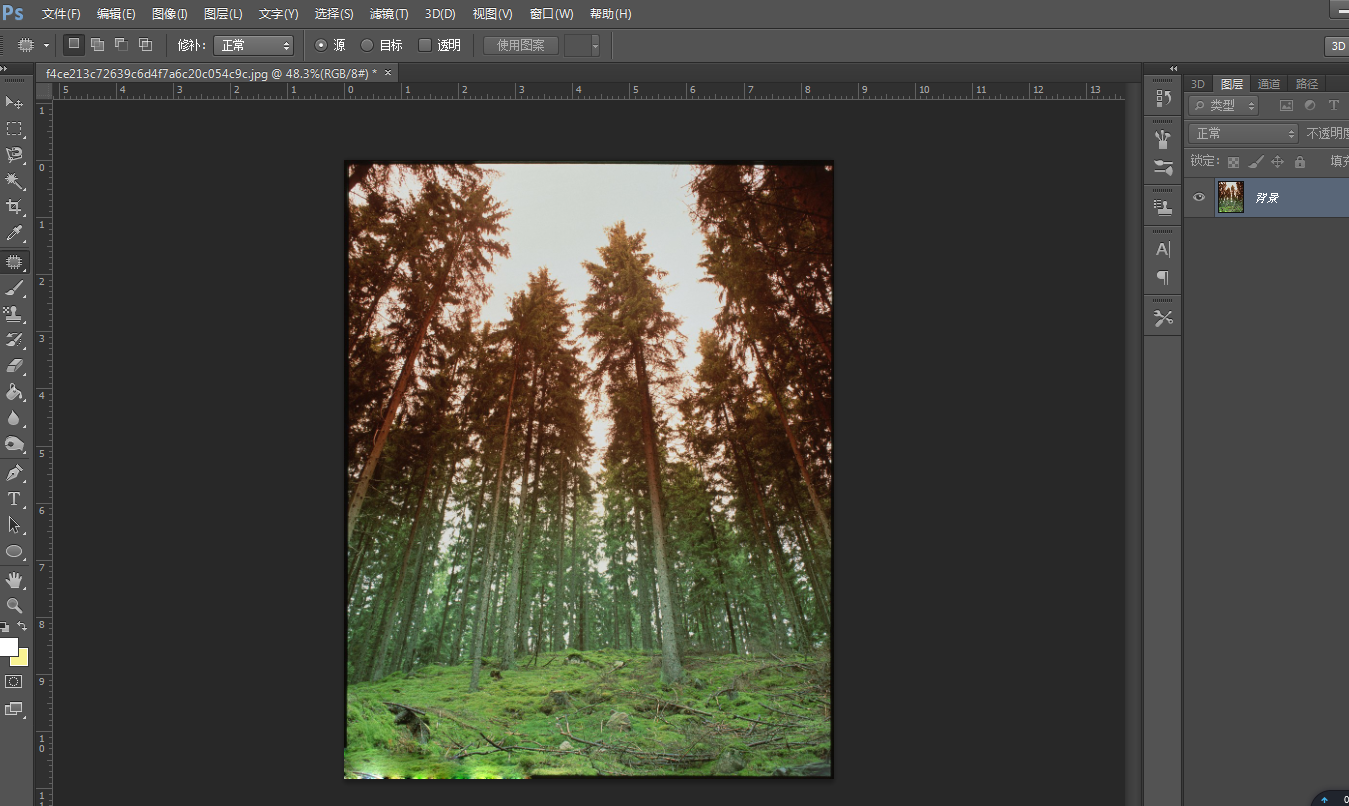The height and width of the screenshot is (806, 1349).
Task: Open the layer blend mode 正常 dropdown
Action: (x=1243, y=133)
